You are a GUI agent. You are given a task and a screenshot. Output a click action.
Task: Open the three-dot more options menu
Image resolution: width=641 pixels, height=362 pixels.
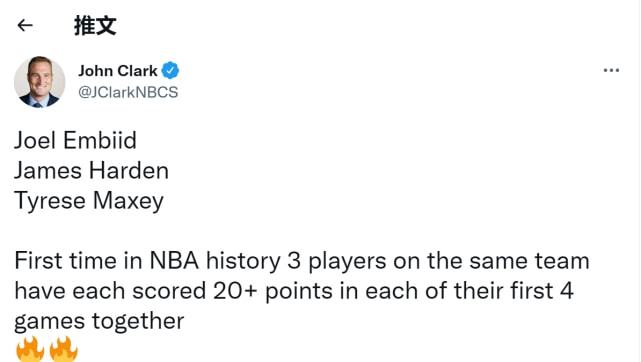[x=611, y=70]
